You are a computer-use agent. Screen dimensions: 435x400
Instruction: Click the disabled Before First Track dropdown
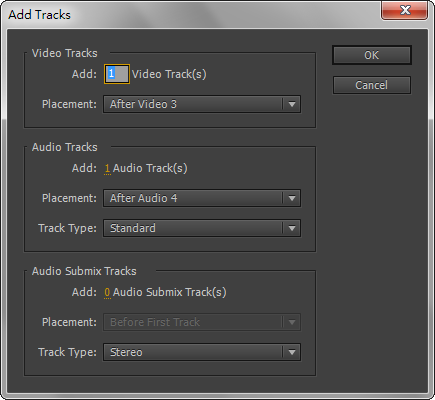pos(202,322)
